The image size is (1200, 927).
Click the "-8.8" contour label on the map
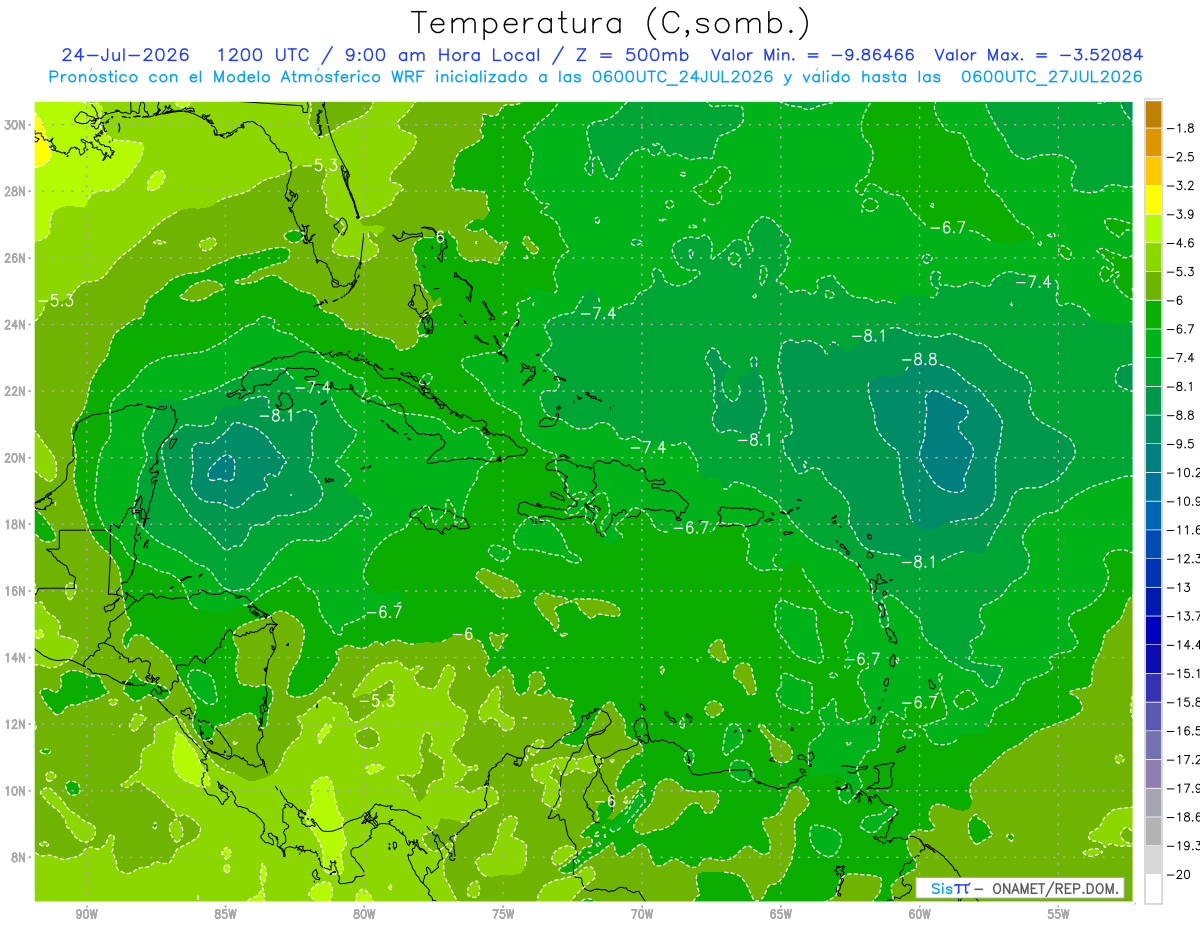pyautogui.click(x=919, y=359)
